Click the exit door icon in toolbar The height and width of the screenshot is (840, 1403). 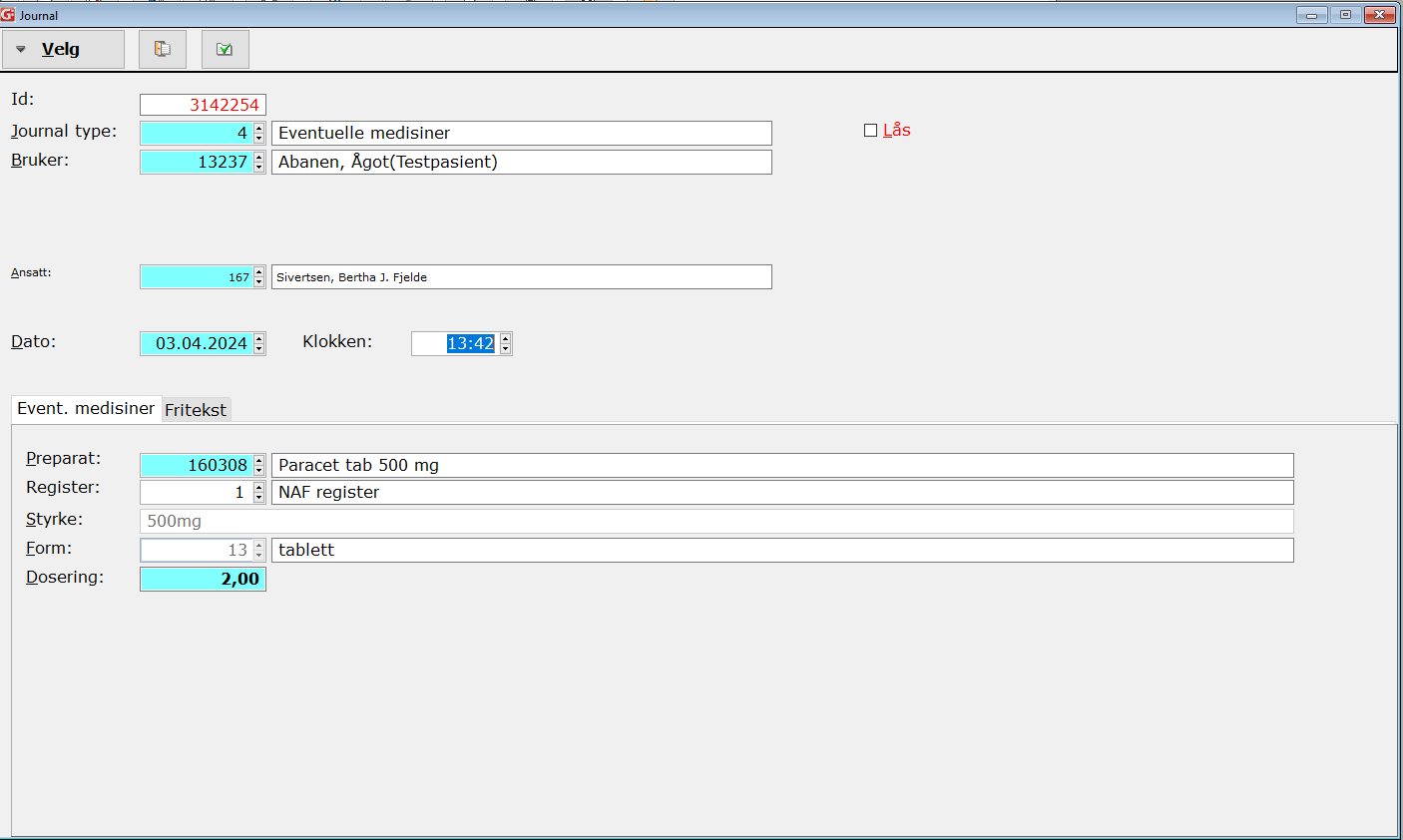pos(163,49)
